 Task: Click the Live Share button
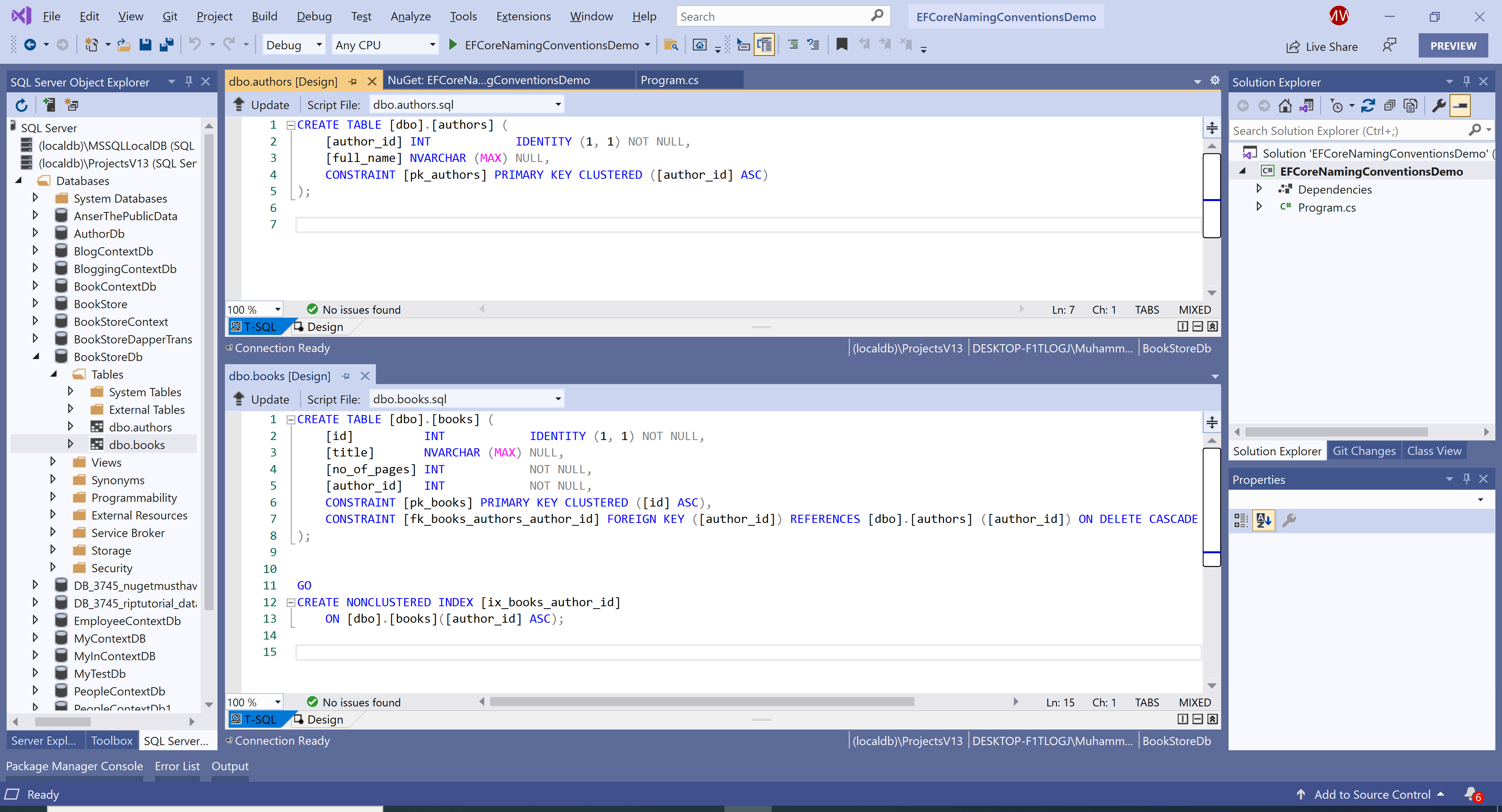(1322, 47)
